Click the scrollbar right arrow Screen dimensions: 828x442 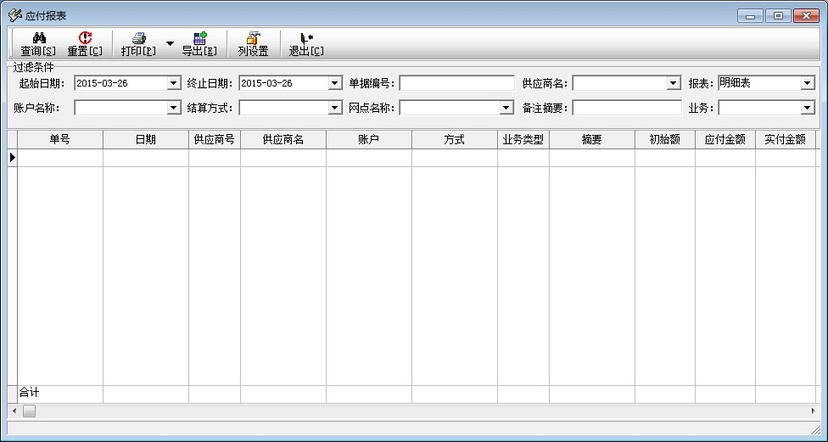click(813, 411)
